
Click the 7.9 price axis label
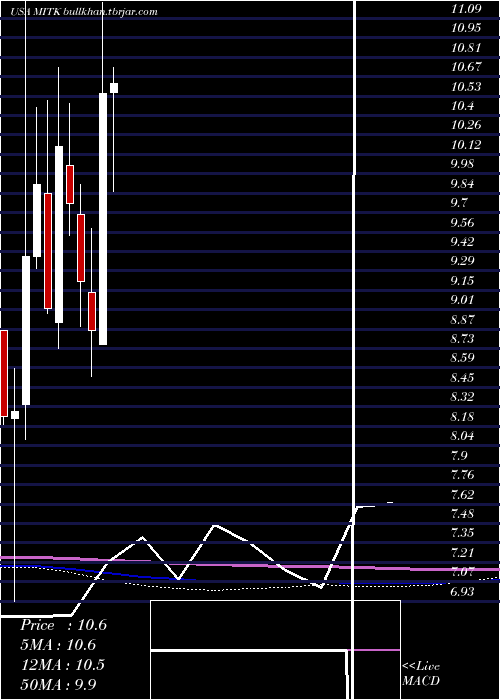[x=459, y=455]
